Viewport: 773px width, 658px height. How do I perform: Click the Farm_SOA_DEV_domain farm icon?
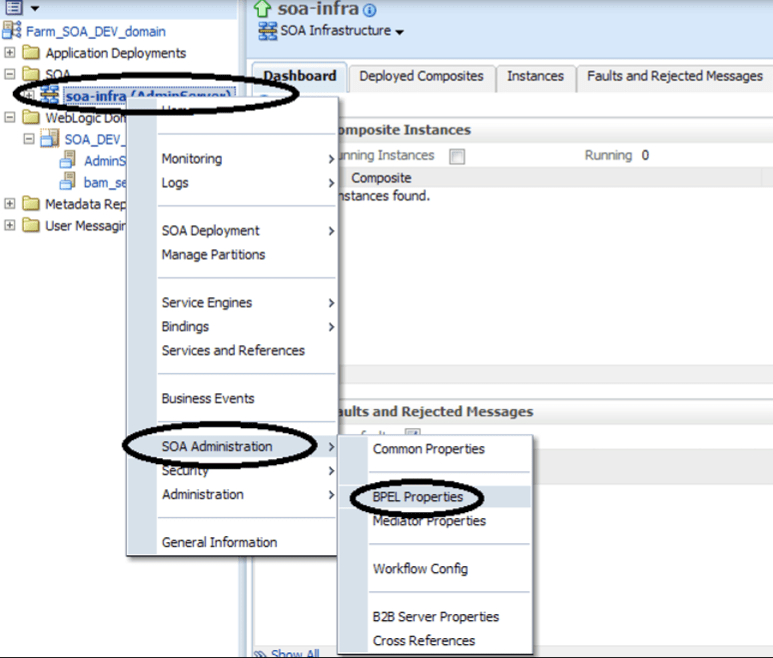pyautogui.click(x=13, y=31)
